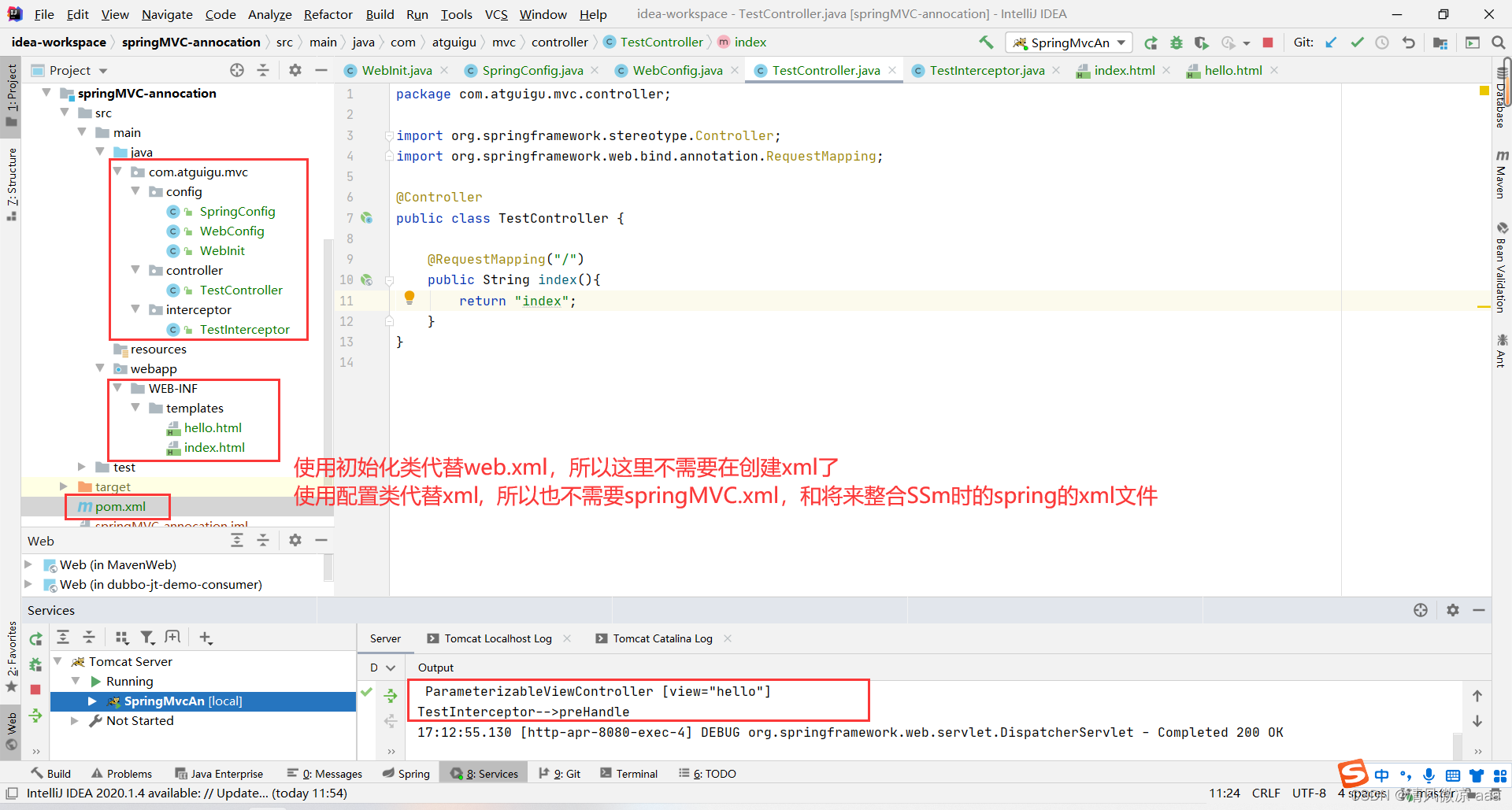Click the Git rollback icon
The width and height of the screenshot is (1512, 810).
1408,43
